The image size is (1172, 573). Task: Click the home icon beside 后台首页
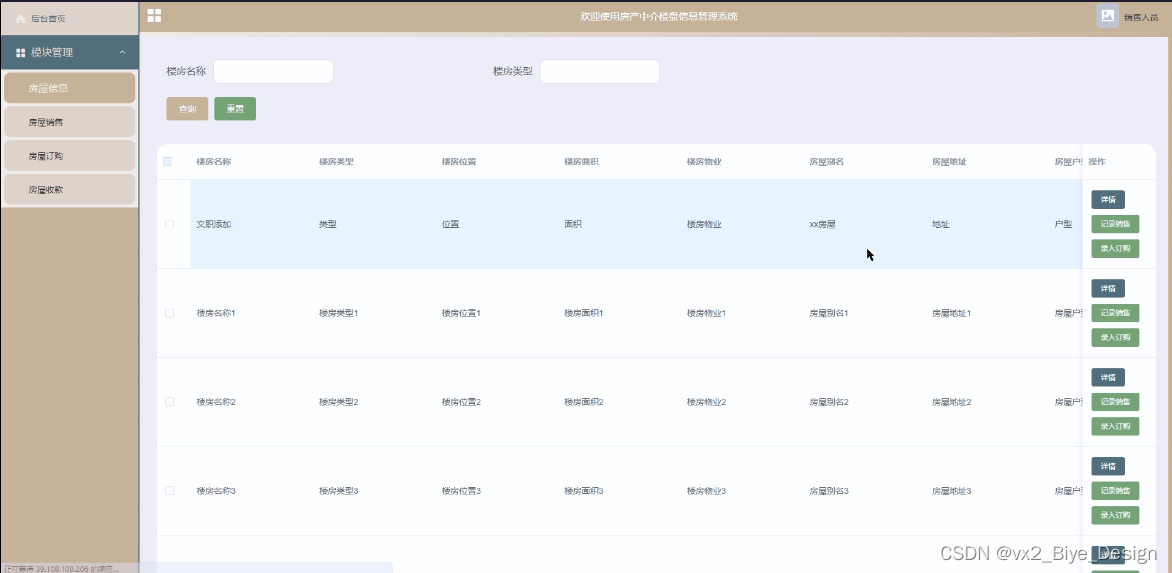coord(20,19)
